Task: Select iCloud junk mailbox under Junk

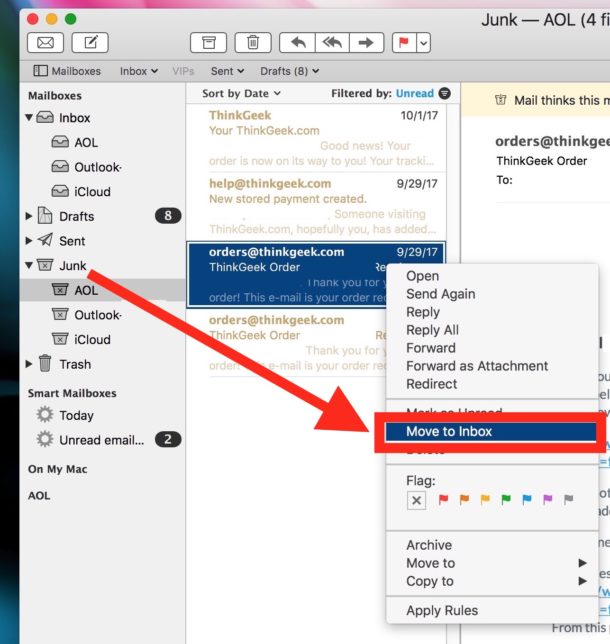Action: (102, 340)
